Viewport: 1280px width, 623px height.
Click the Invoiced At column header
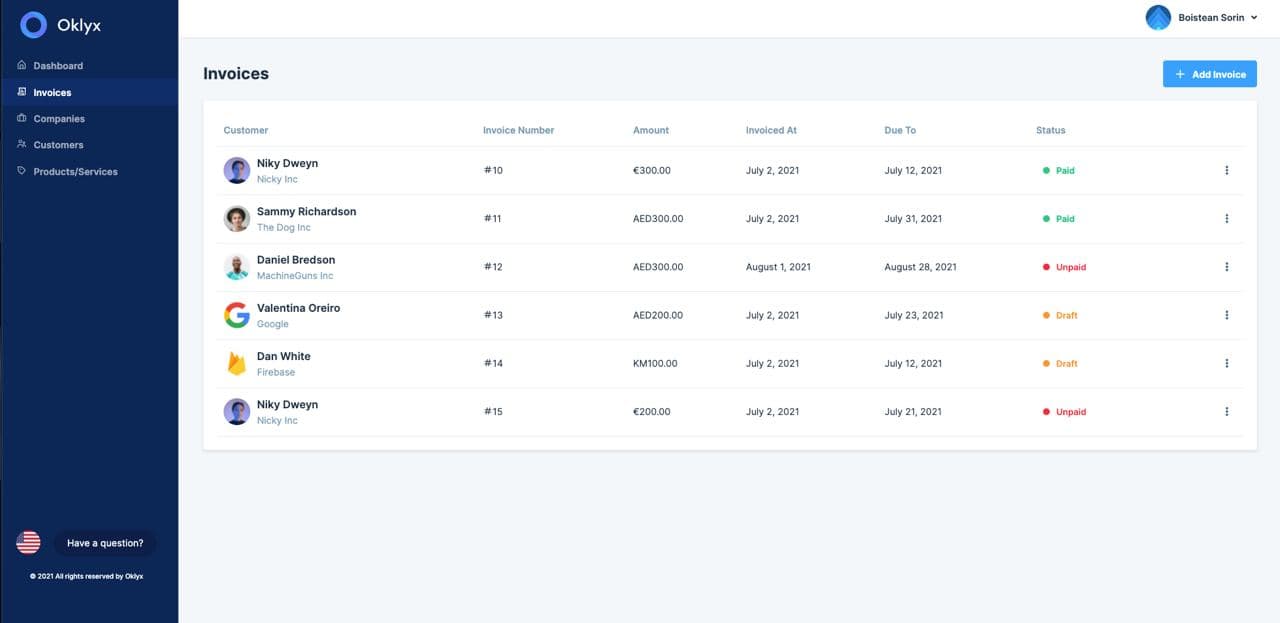[x=771, y=130]
